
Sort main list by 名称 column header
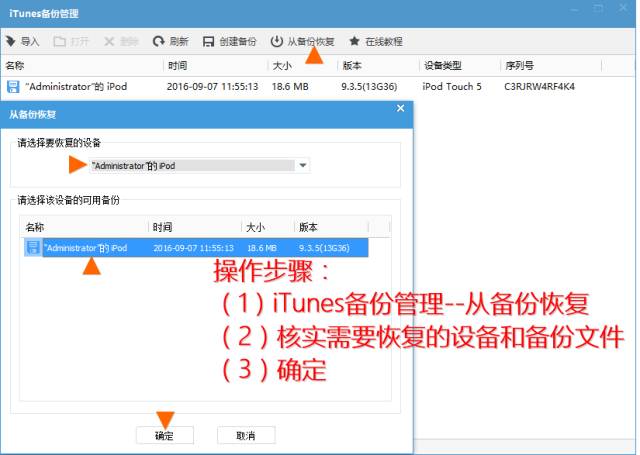[82, 65]
